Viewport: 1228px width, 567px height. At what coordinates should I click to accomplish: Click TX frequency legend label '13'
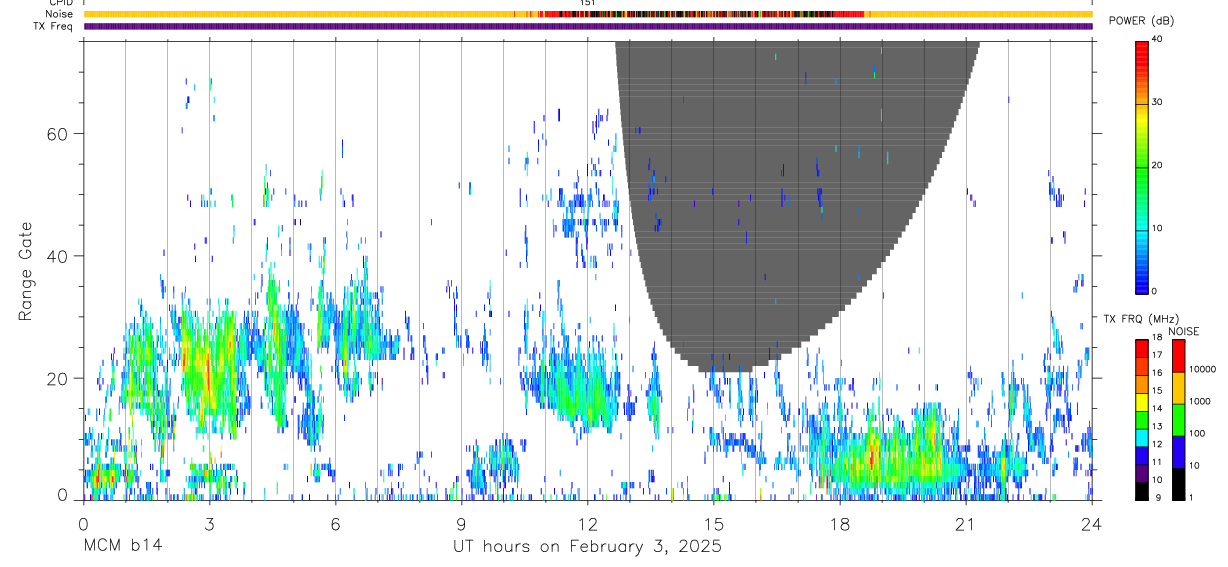(x=1158, y=426)
